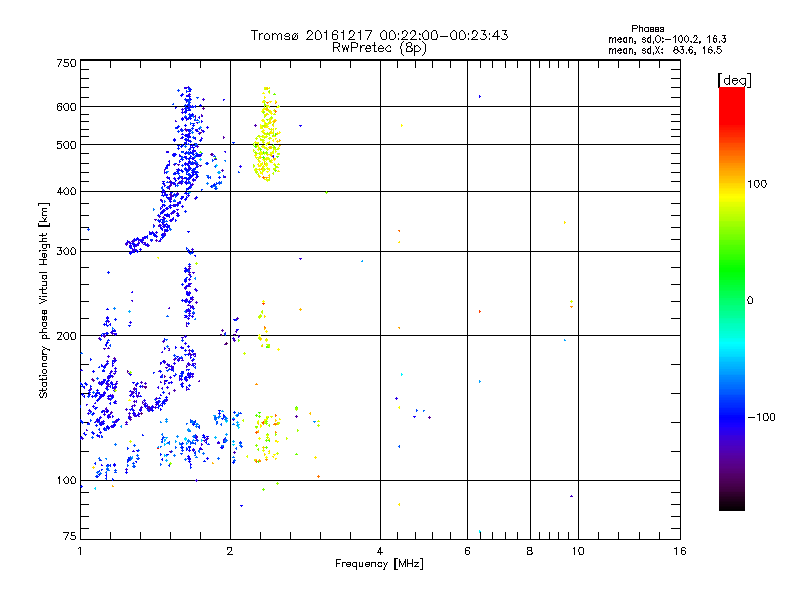Click the y-axis tick "750"

pos(66,63)
